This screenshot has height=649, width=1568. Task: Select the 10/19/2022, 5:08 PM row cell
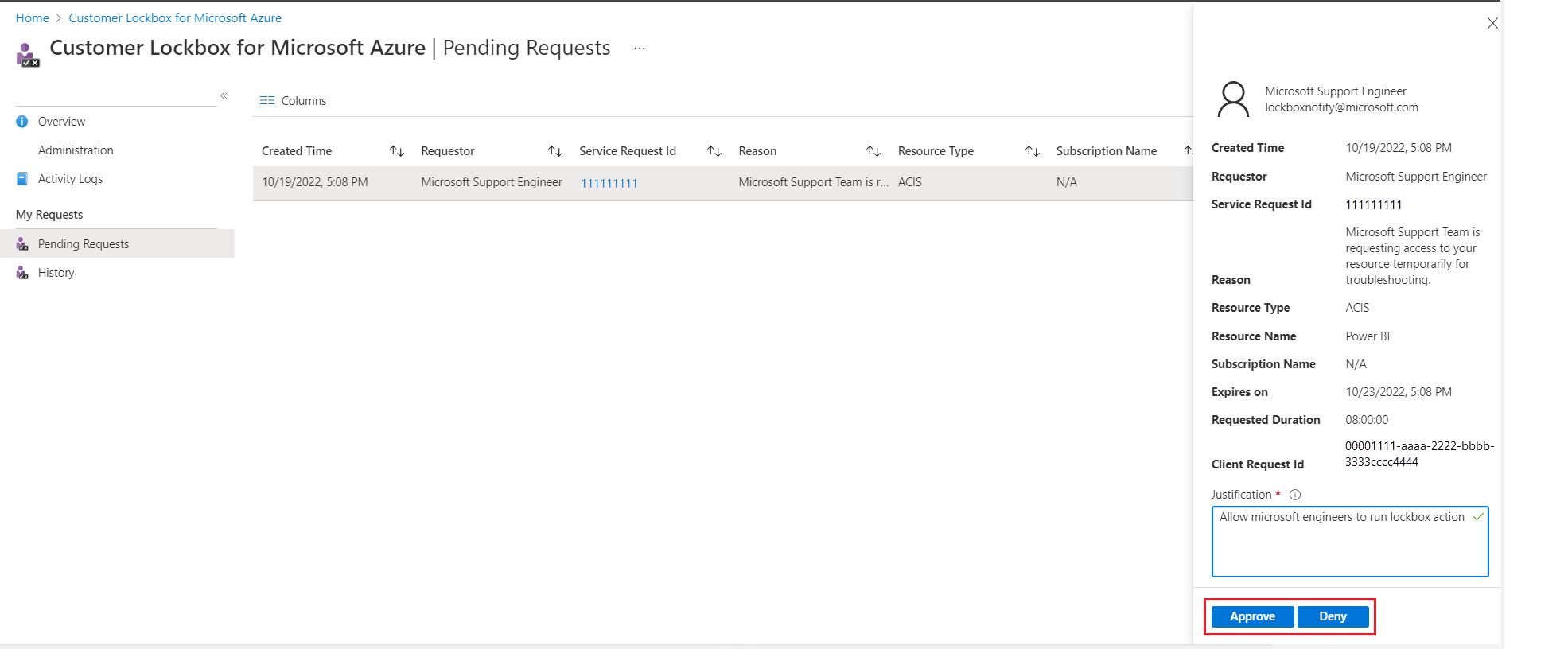pyautogui.click(x=315, y=182)
